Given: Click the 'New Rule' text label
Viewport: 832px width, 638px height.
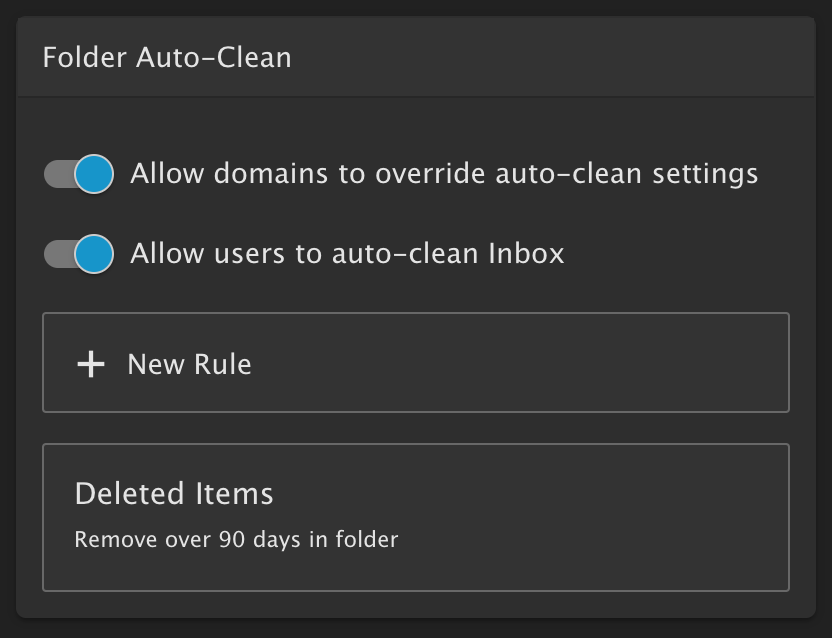Looking at the screenshot, I should point(189,364).
